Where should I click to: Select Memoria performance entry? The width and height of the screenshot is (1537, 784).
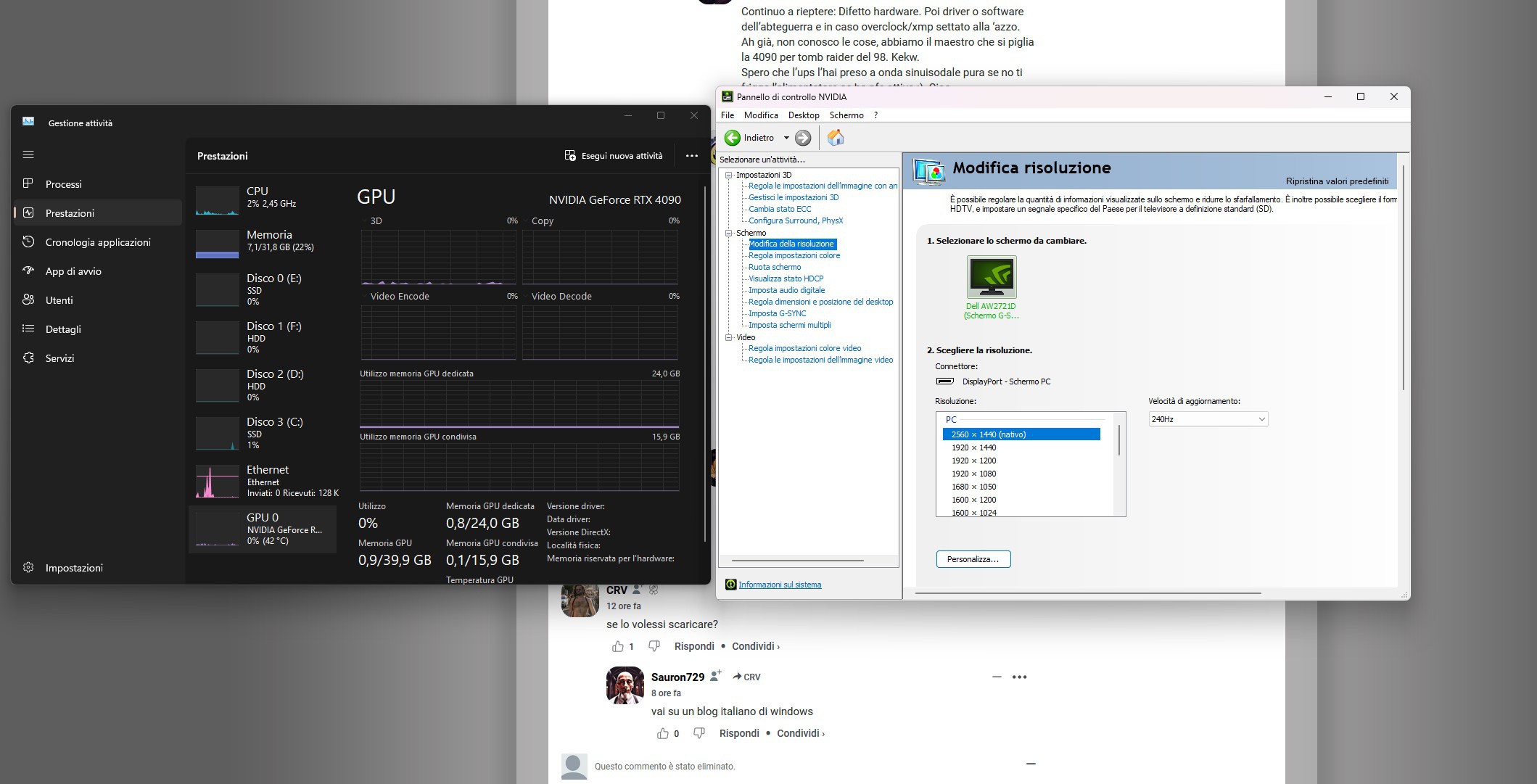(263, 243)
